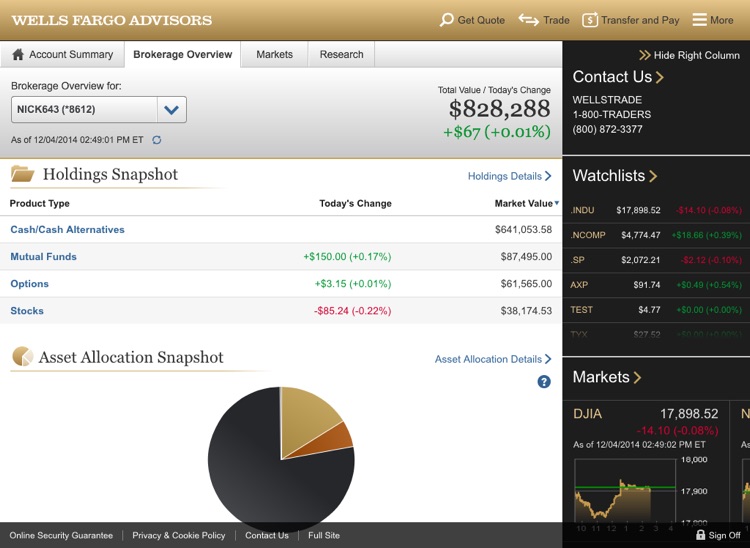Open Get Quote magnifier icon
750x548 pixels.
(x=446, y=20)
